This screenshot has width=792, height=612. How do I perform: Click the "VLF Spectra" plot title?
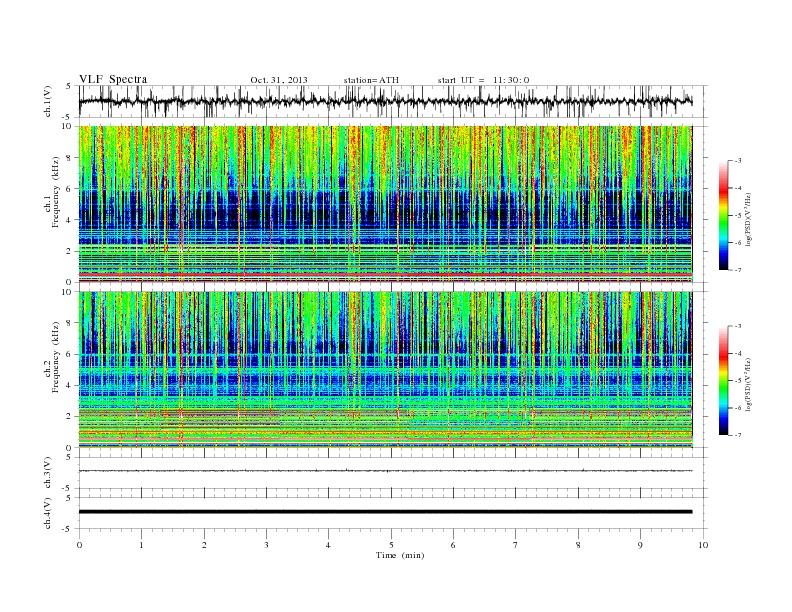(113, 79)
